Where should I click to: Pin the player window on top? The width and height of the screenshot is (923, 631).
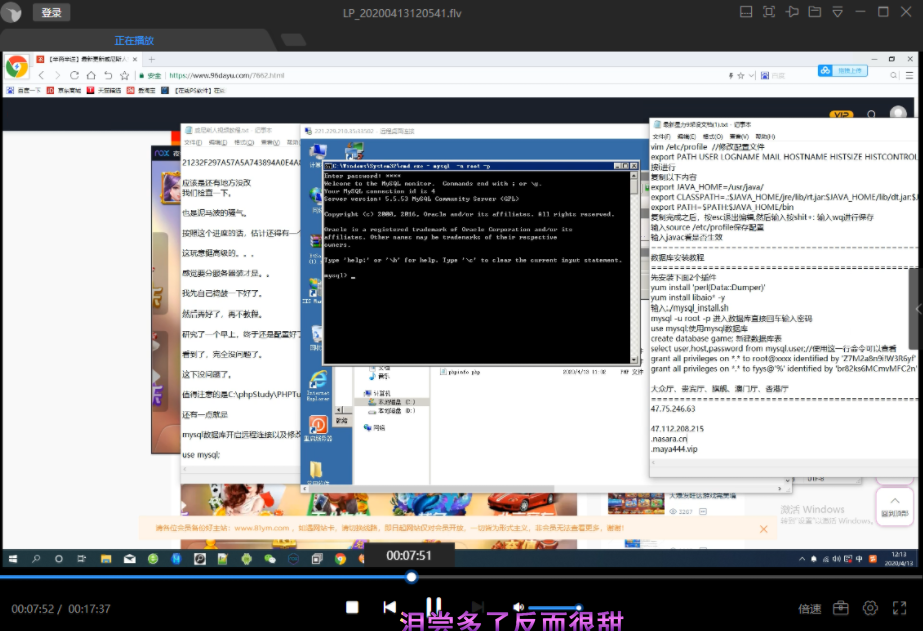click(792, 12)
